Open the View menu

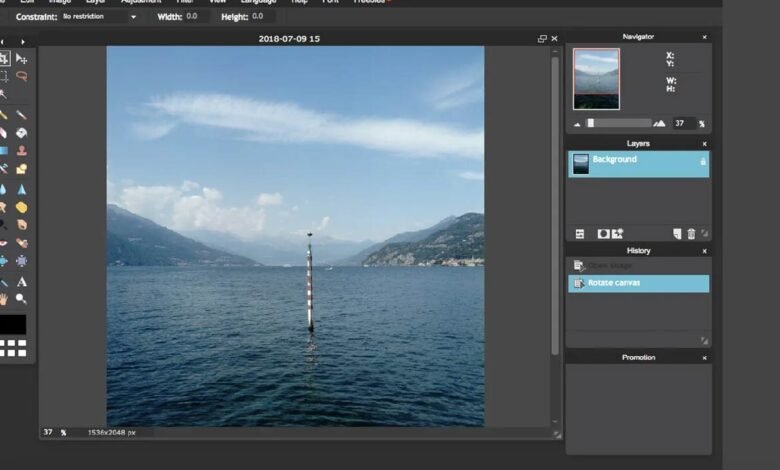click(x=217, y=2)
